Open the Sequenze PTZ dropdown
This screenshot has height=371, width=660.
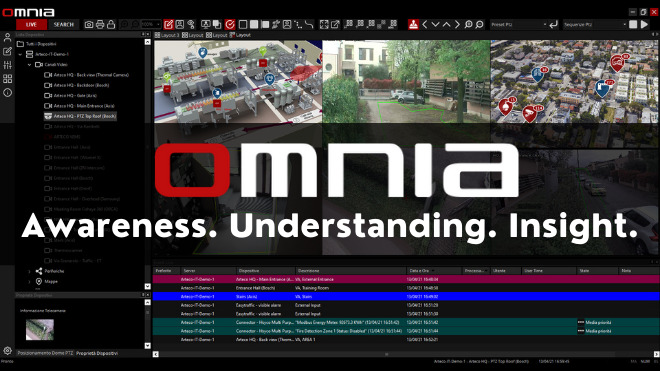[595, 24]
